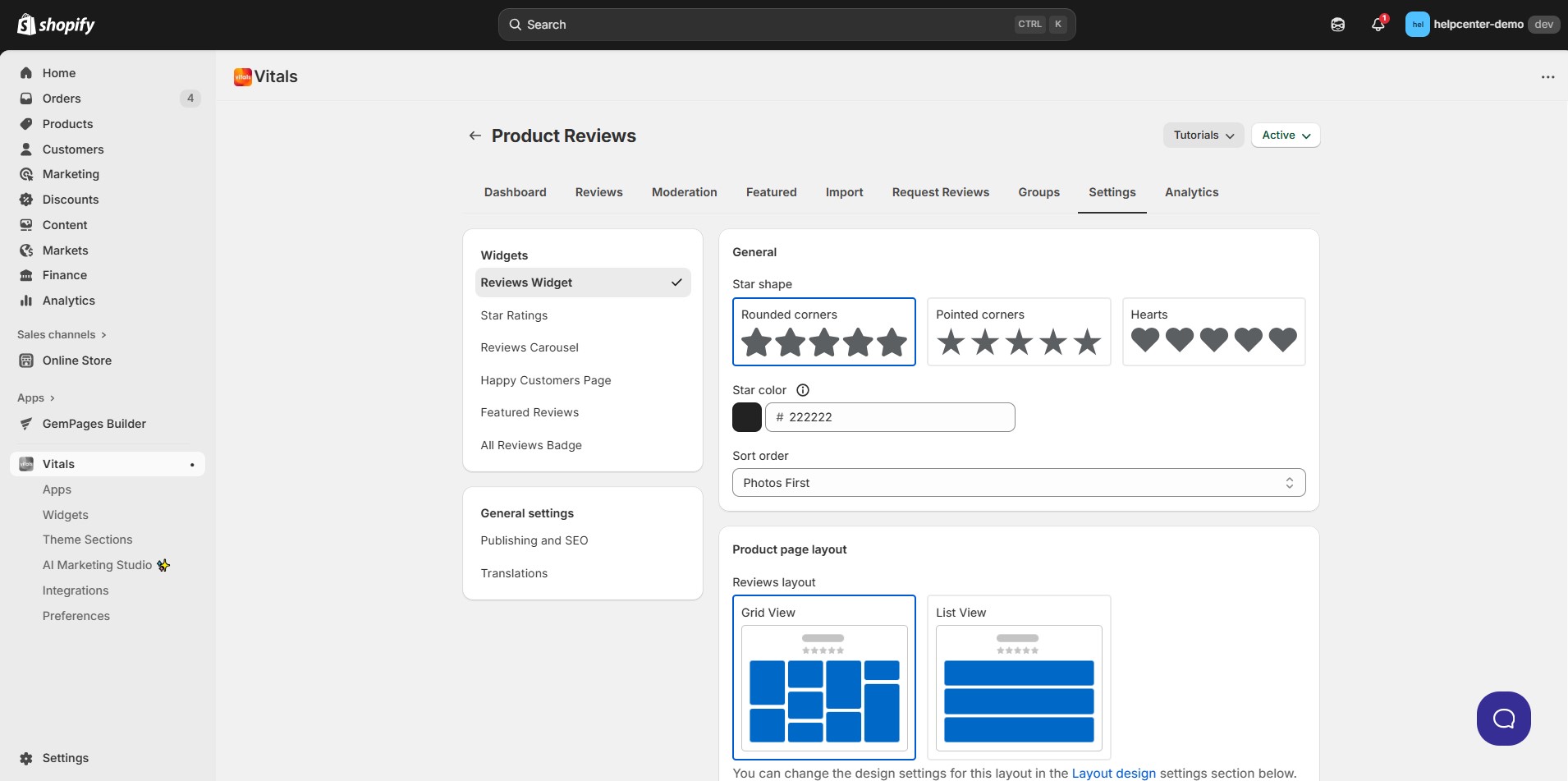Open the notifications bell
Image resolution: width=1568 pixels, height=781 pixels.
click(x=1378, y=25)
